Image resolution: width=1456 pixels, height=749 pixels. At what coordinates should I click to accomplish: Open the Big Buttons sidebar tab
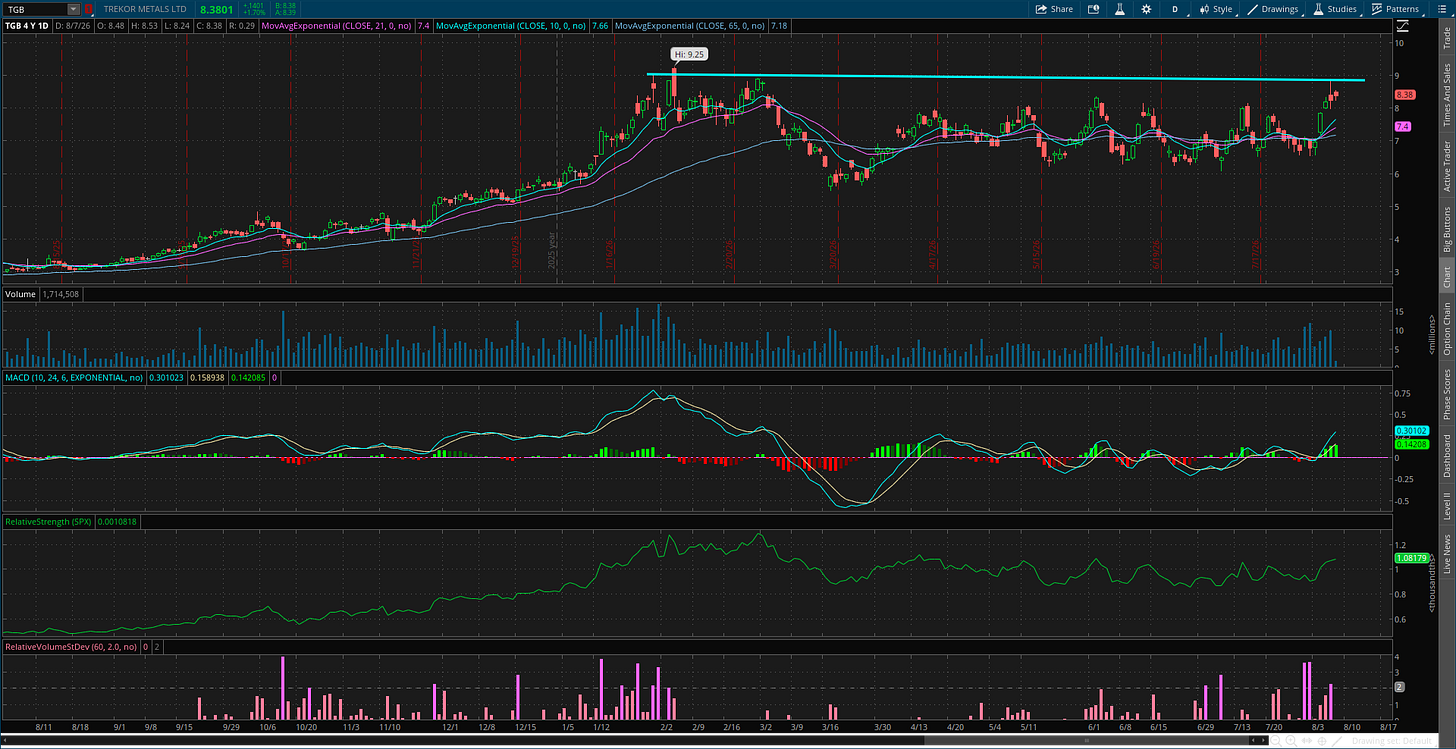[1446, 229]
